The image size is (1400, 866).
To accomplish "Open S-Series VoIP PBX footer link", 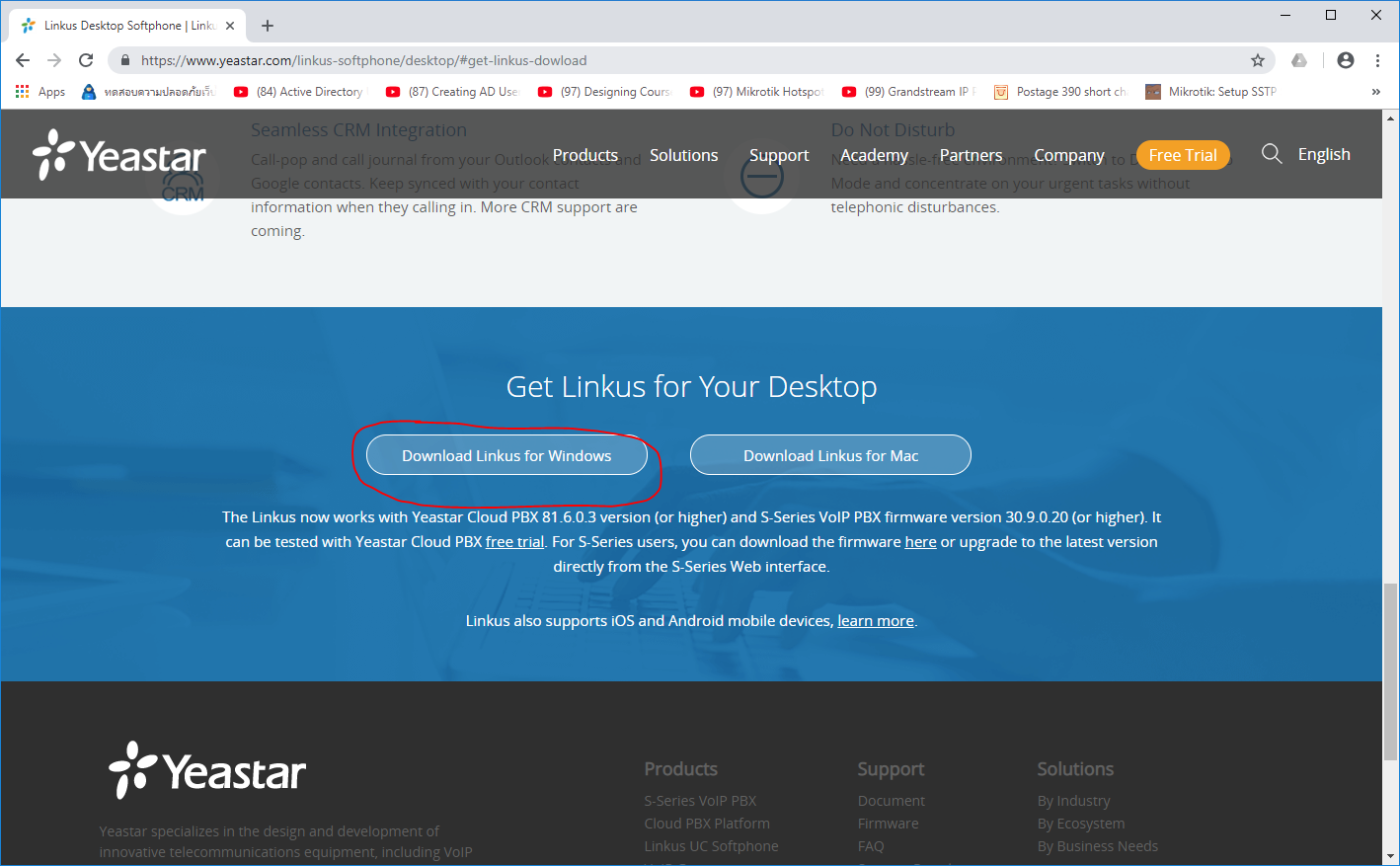I will 700,801.
